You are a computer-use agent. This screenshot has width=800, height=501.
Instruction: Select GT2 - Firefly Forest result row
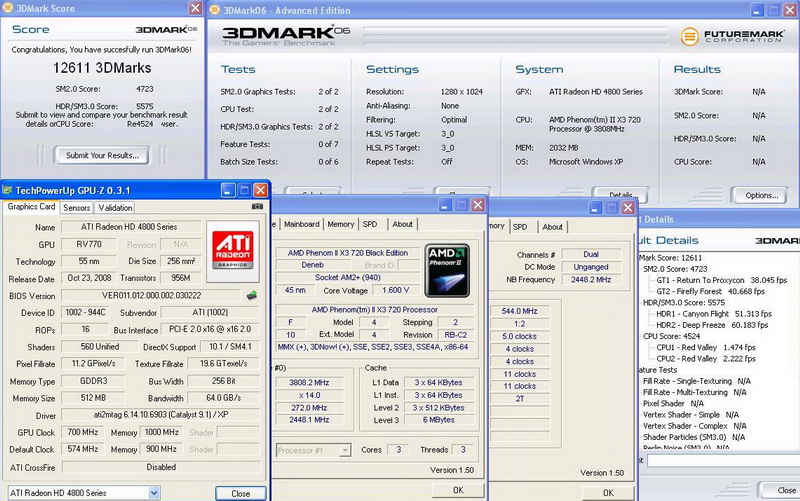(710, 291)
